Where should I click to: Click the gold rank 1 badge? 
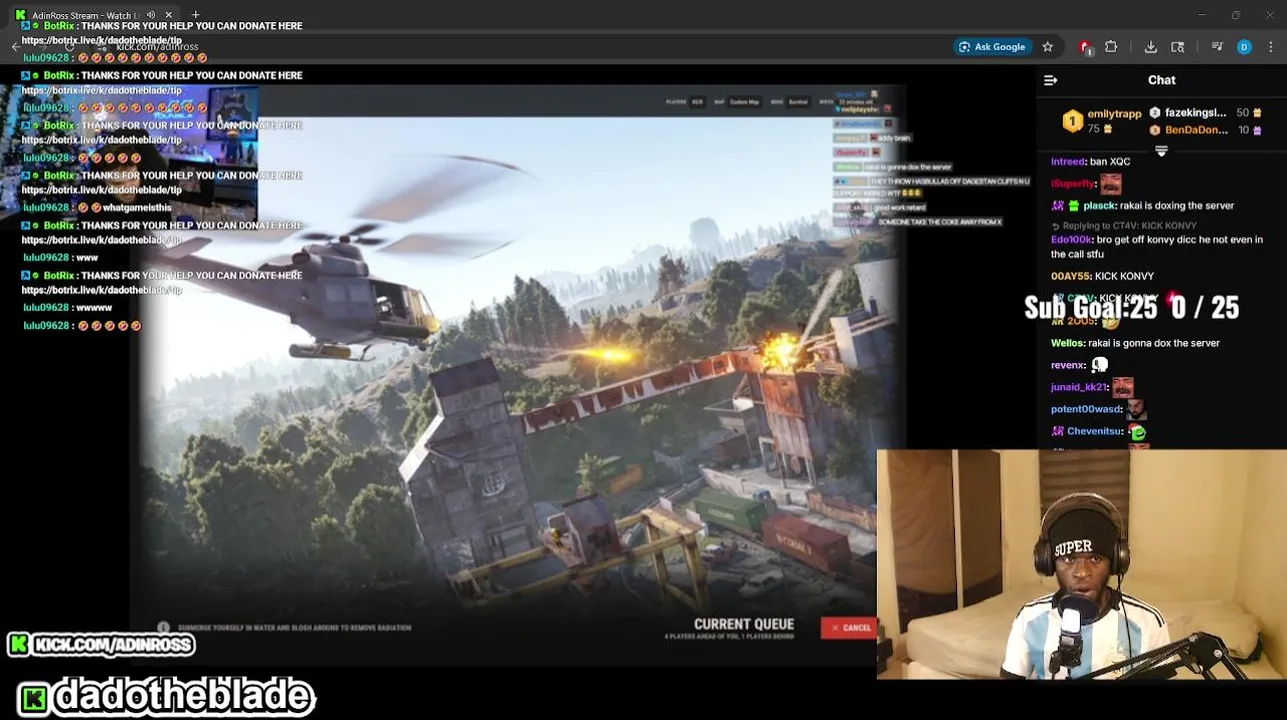click(x=1072, y=121)
